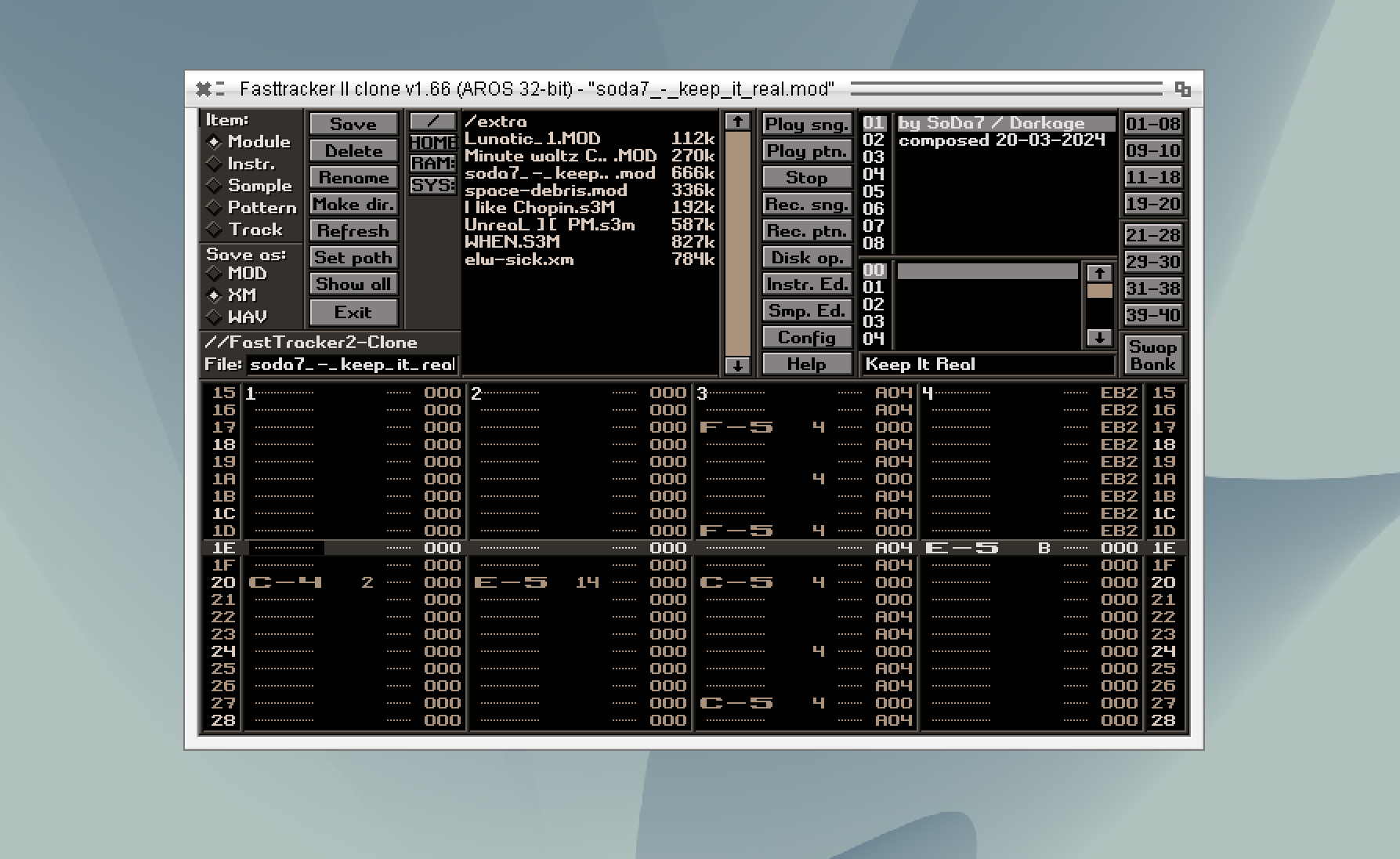Click file list scroll up arrow

pos(737,121)
